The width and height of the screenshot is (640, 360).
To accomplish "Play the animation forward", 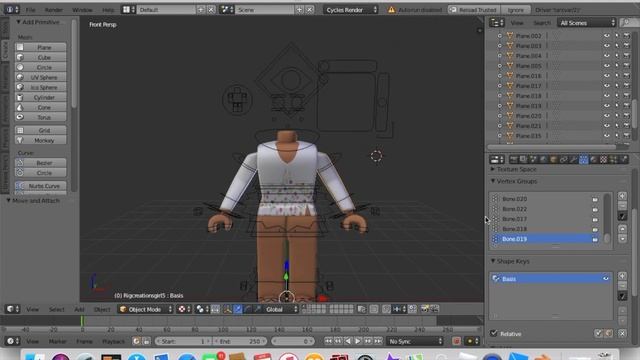I will [x=358, y=341].
